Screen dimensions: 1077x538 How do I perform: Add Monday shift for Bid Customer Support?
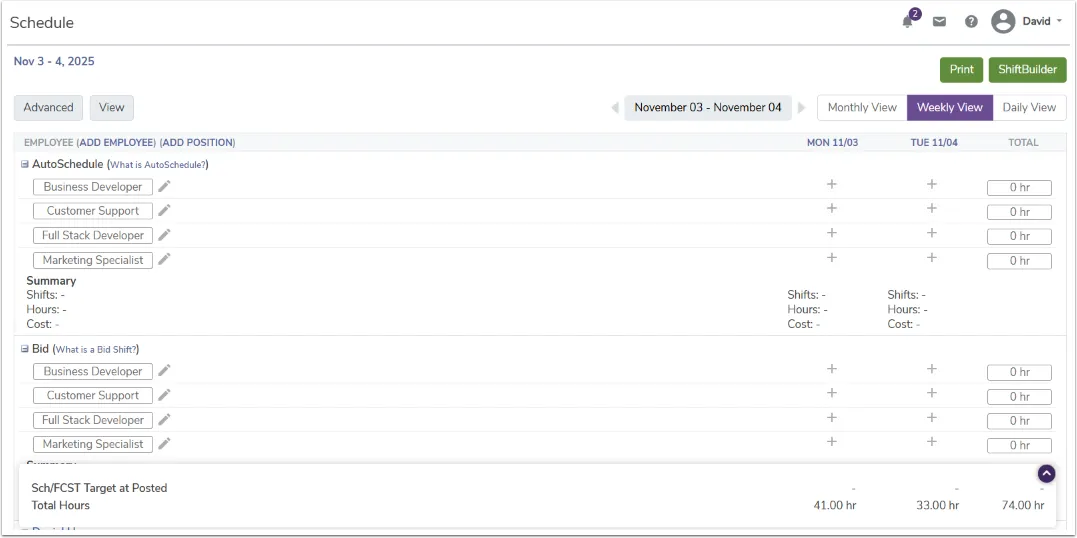click(832, 393)
